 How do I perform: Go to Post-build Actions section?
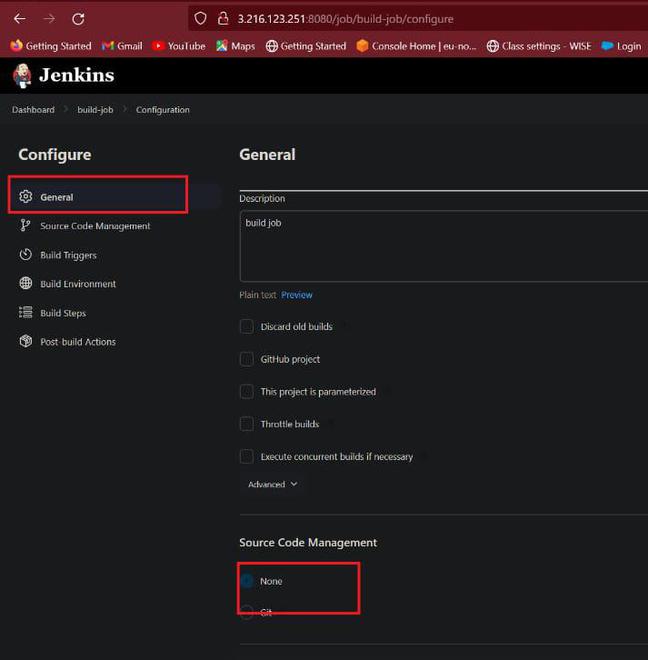click(78, 342)
